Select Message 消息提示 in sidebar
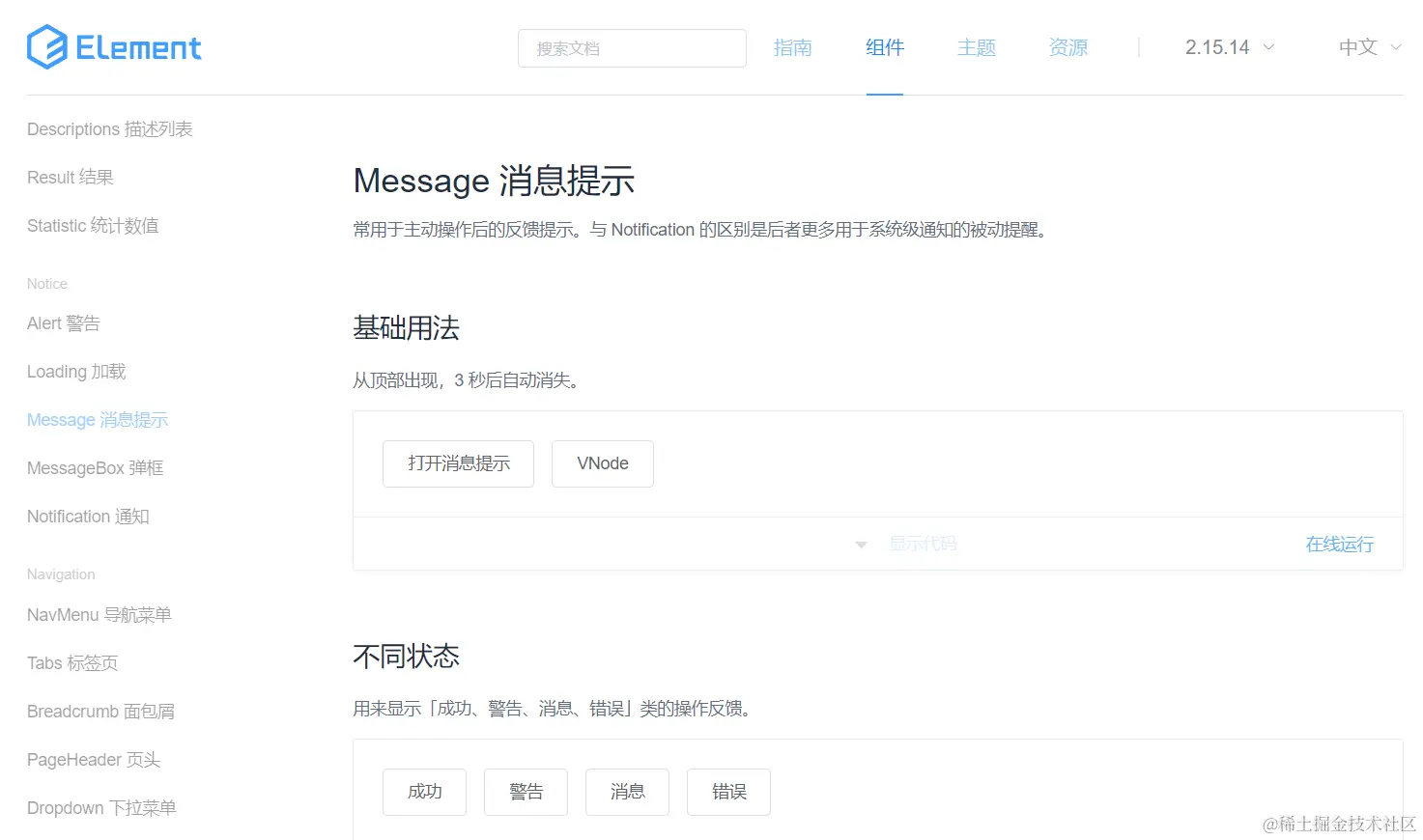This screenshot has width=1423, height=840. coord(98,420)
